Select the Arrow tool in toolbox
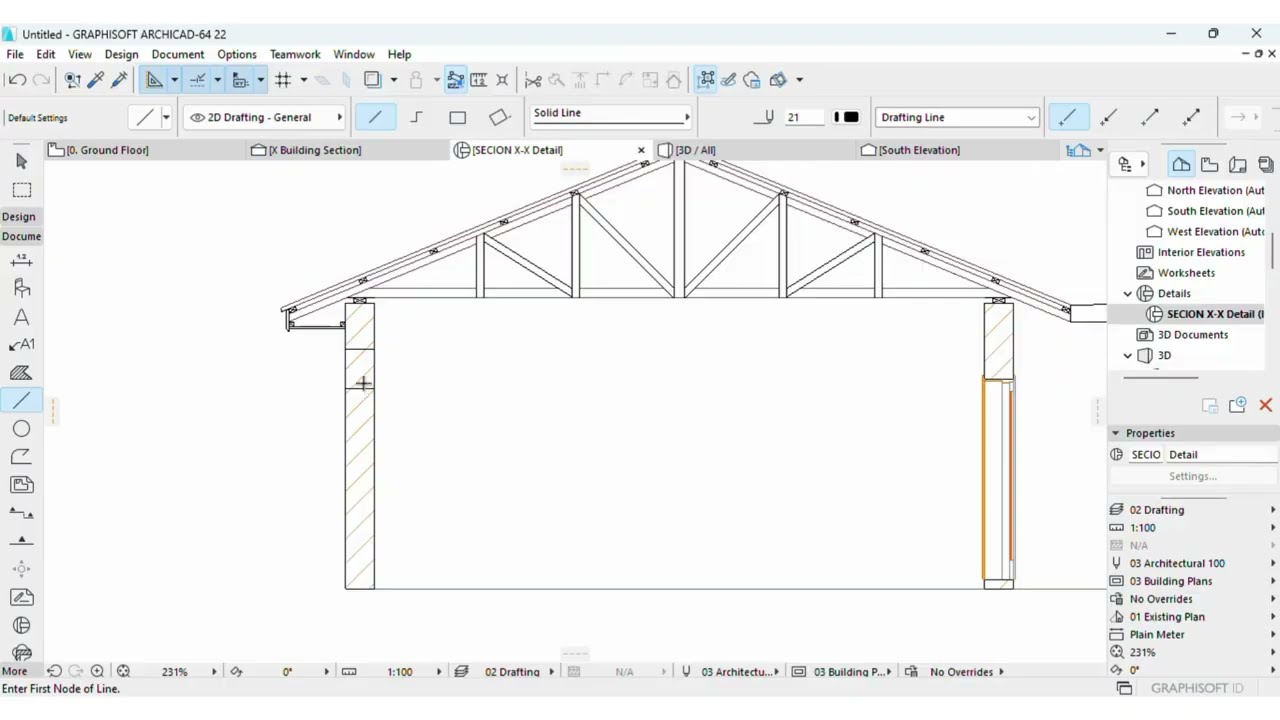The width and height of the screenshot is (1280, 720). 22,161
